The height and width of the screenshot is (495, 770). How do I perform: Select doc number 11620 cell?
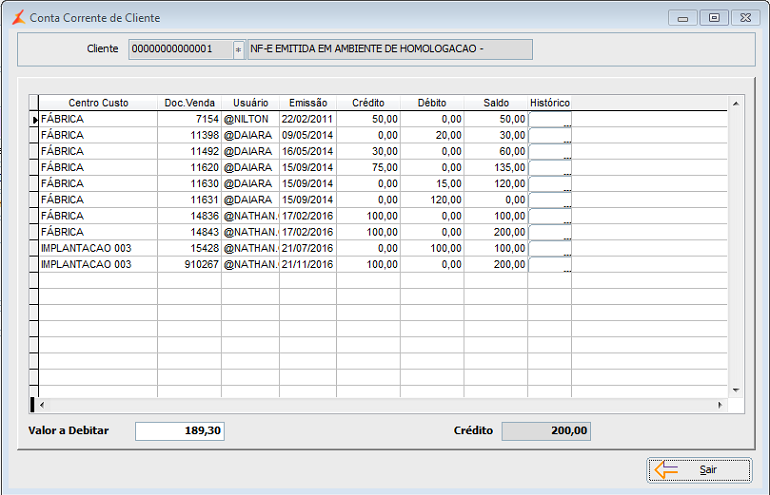click(190, 168)
